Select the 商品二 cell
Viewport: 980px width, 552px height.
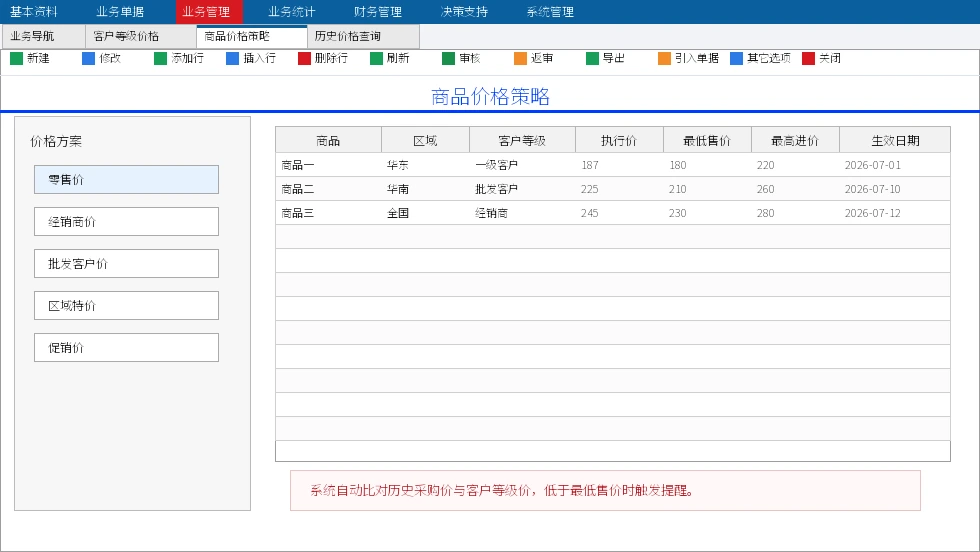coord(328,189)
